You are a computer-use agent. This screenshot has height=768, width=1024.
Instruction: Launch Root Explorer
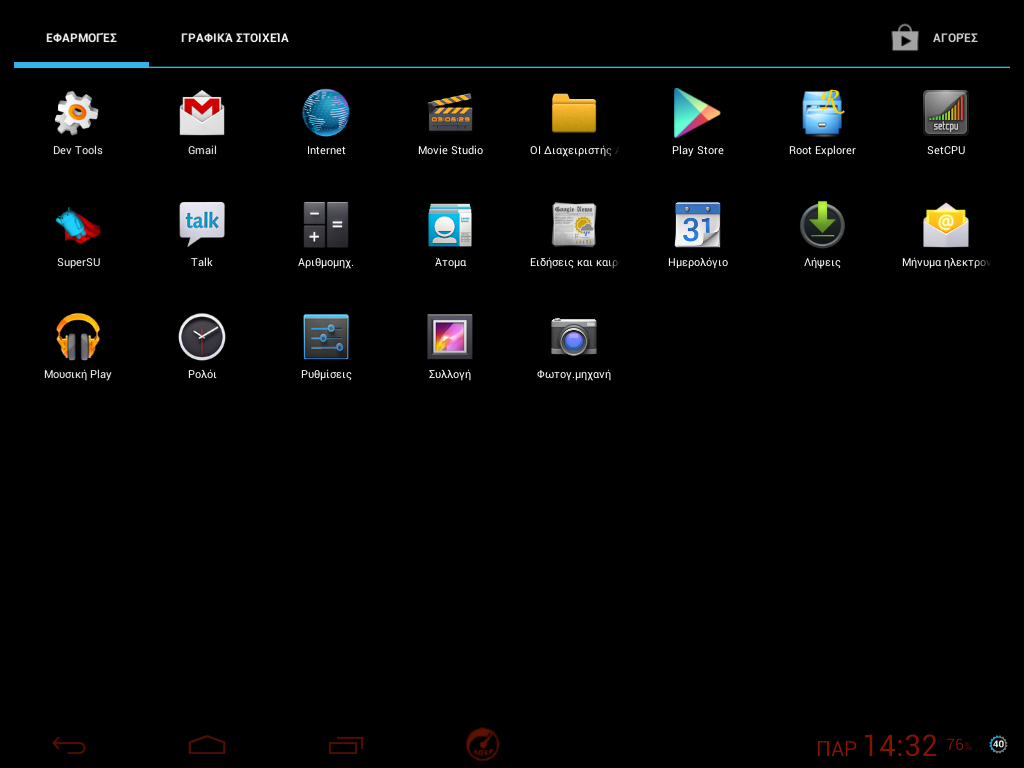[822, 113]
